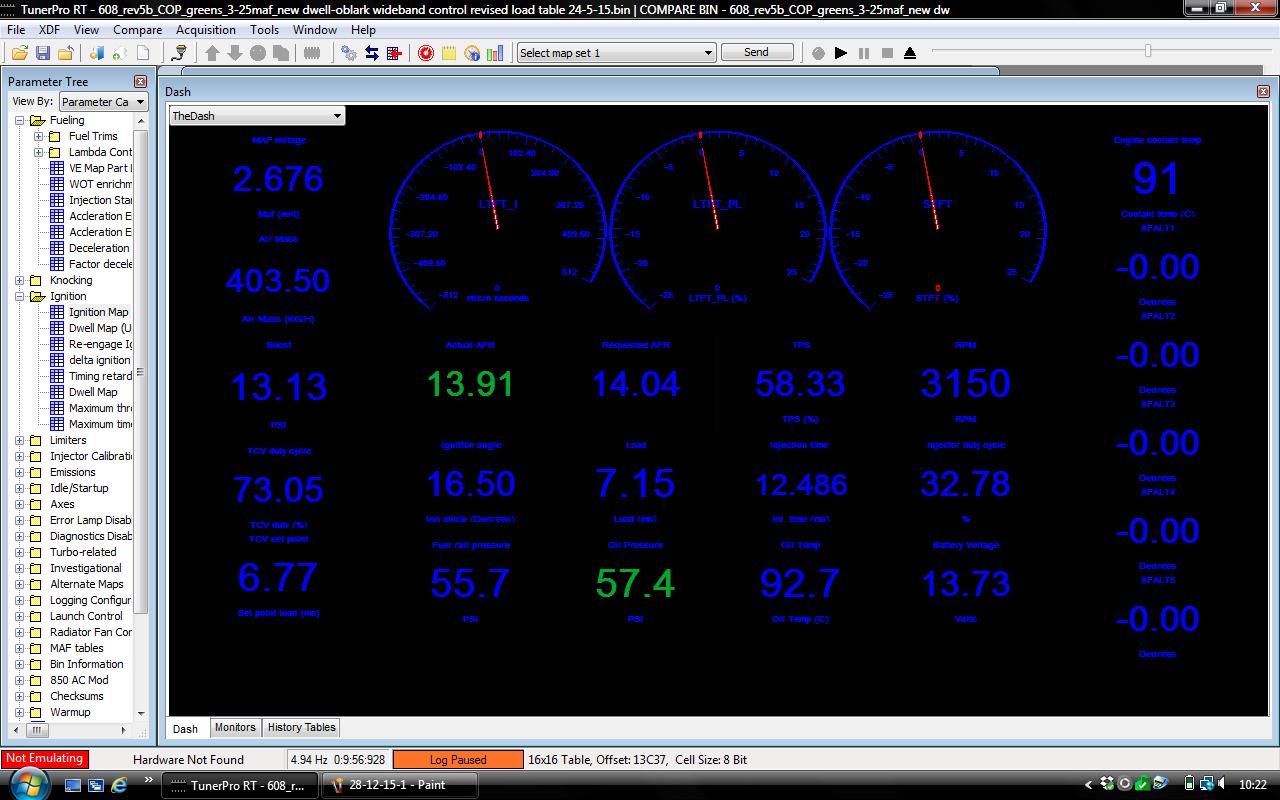Stop playback with the stop button
The height and width of the screenshot is (800, 1280).
tap(887, 53)
